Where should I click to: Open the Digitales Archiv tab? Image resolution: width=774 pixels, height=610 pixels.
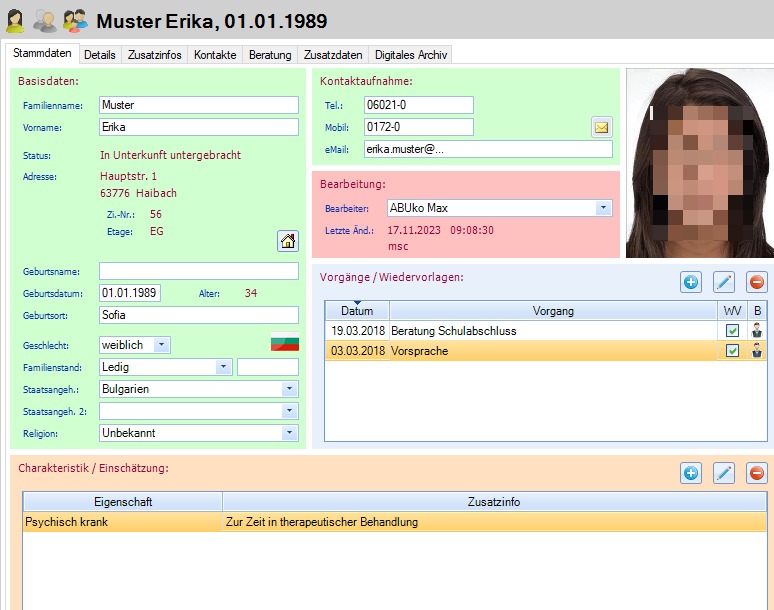click(x=411, y=55)
